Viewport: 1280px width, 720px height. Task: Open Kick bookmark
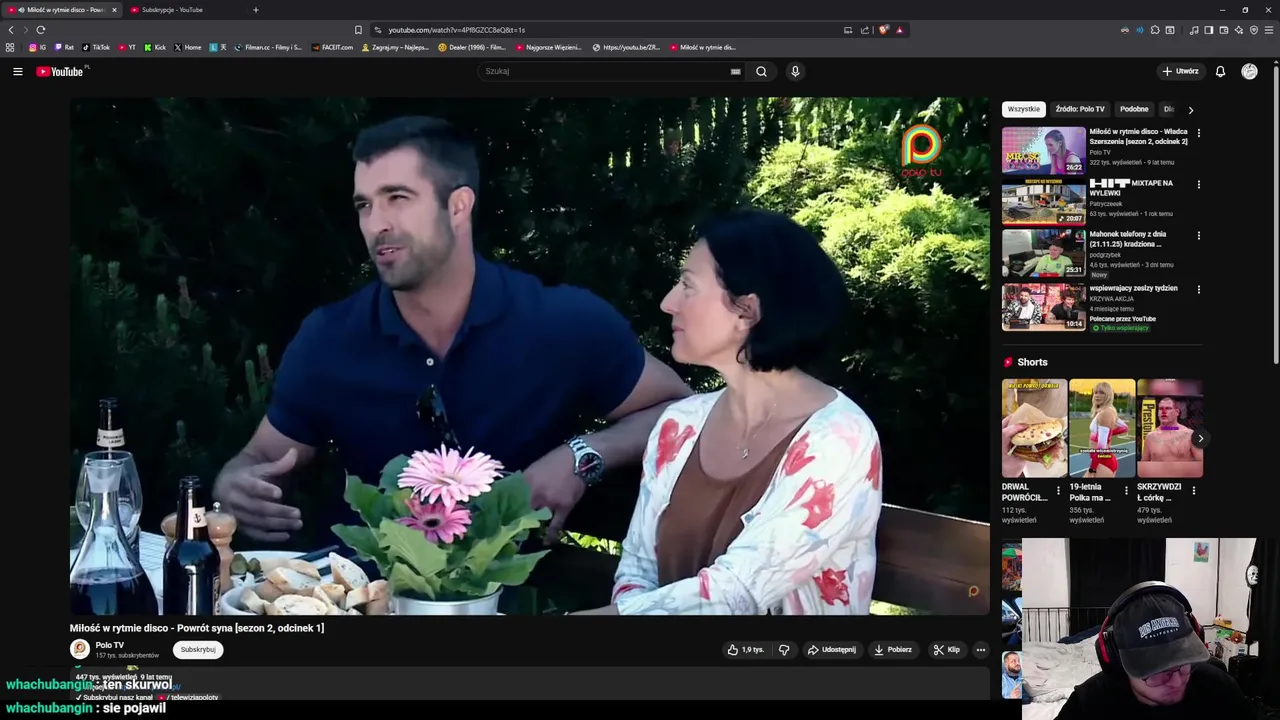pos(155,47)
